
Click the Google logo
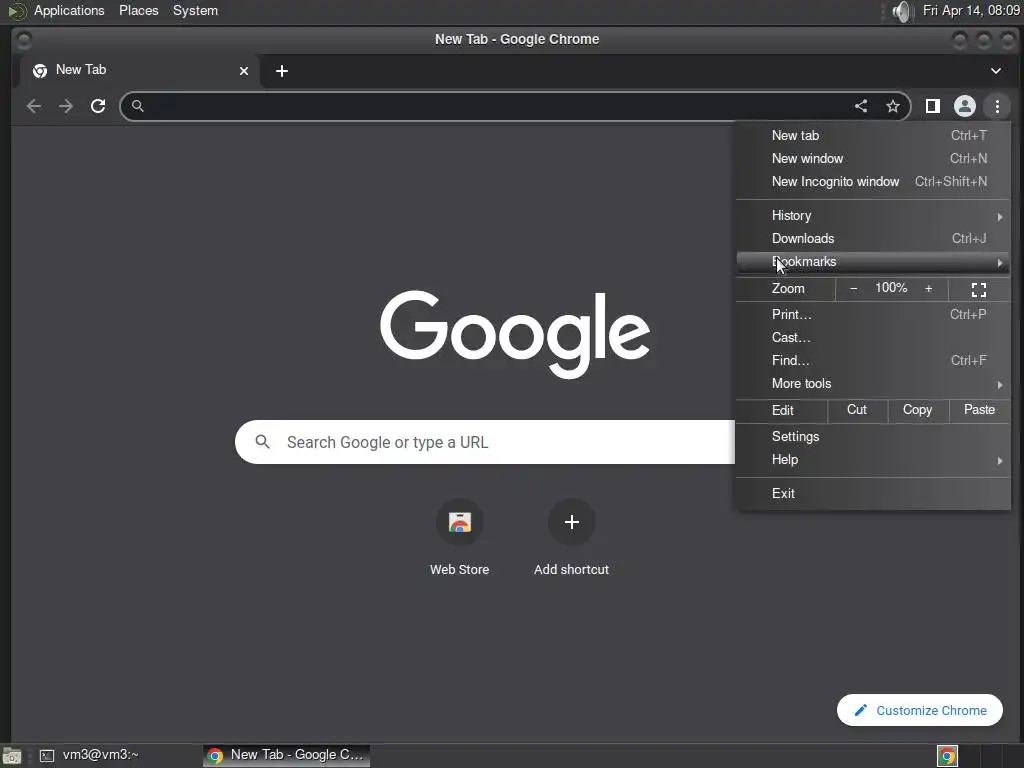pos(515,334)
